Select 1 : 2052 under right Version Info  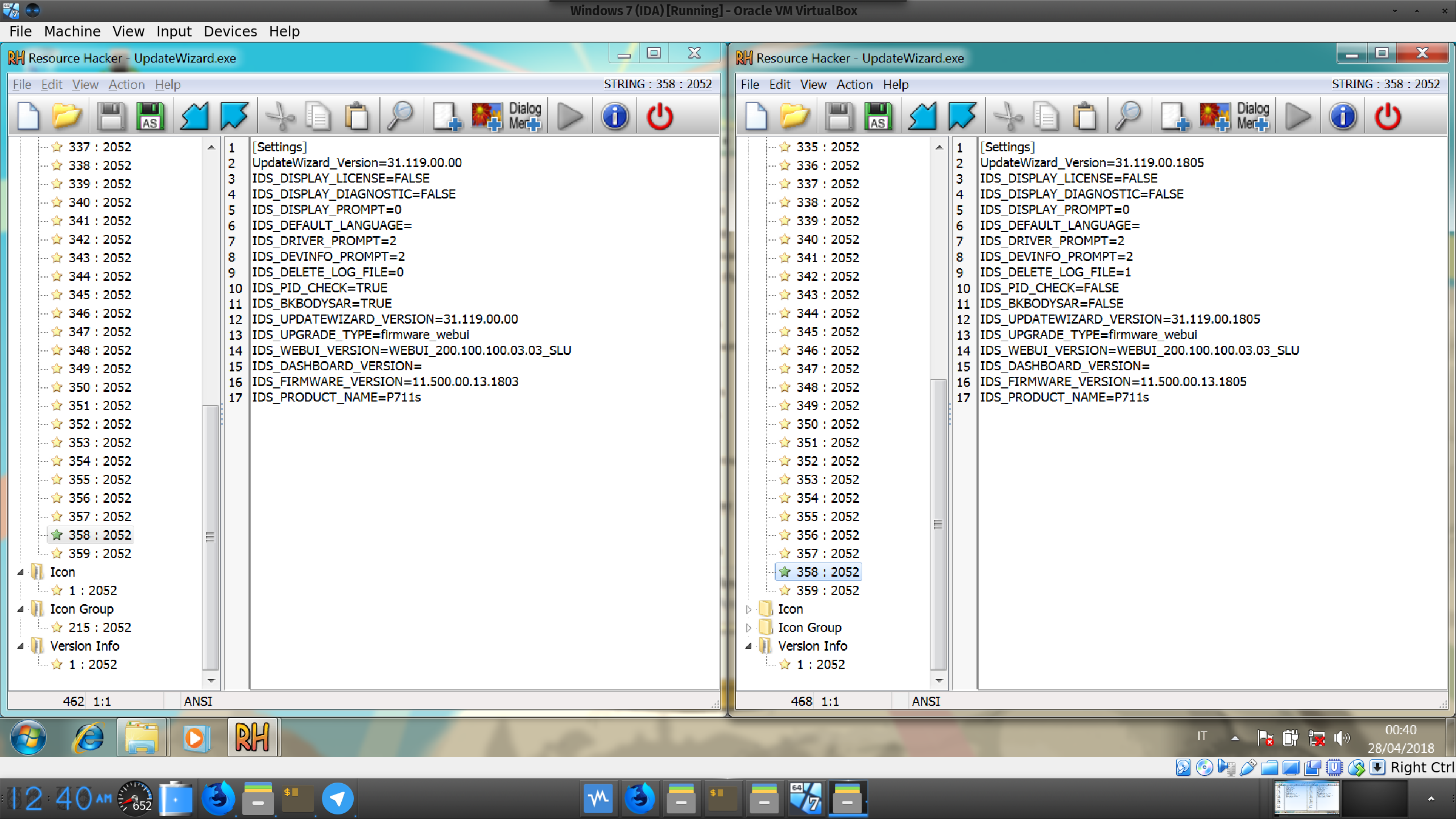(x=812, y=664)
